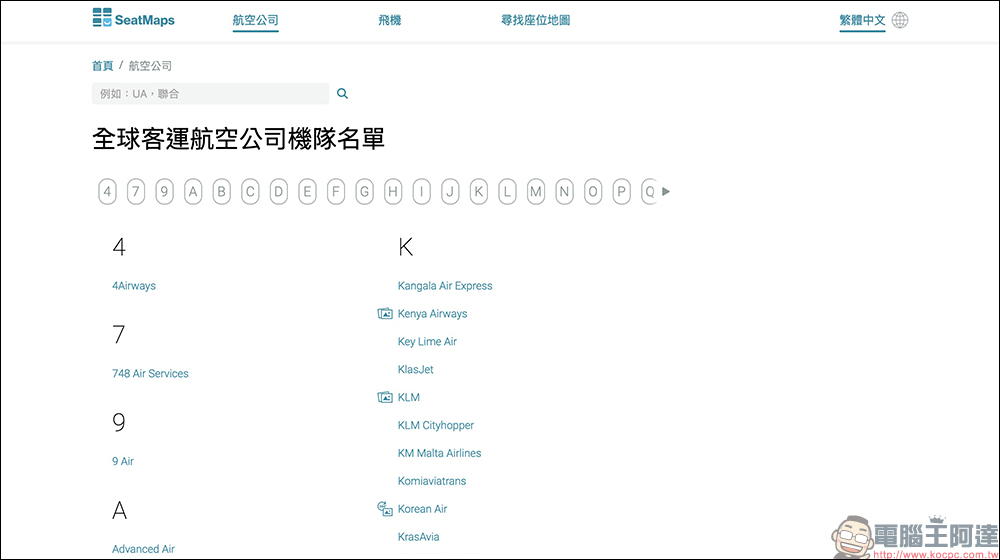This screenshot has height=560, width=1000.
Task: Open the KLM airline link
Action: [x=409, y=397]
